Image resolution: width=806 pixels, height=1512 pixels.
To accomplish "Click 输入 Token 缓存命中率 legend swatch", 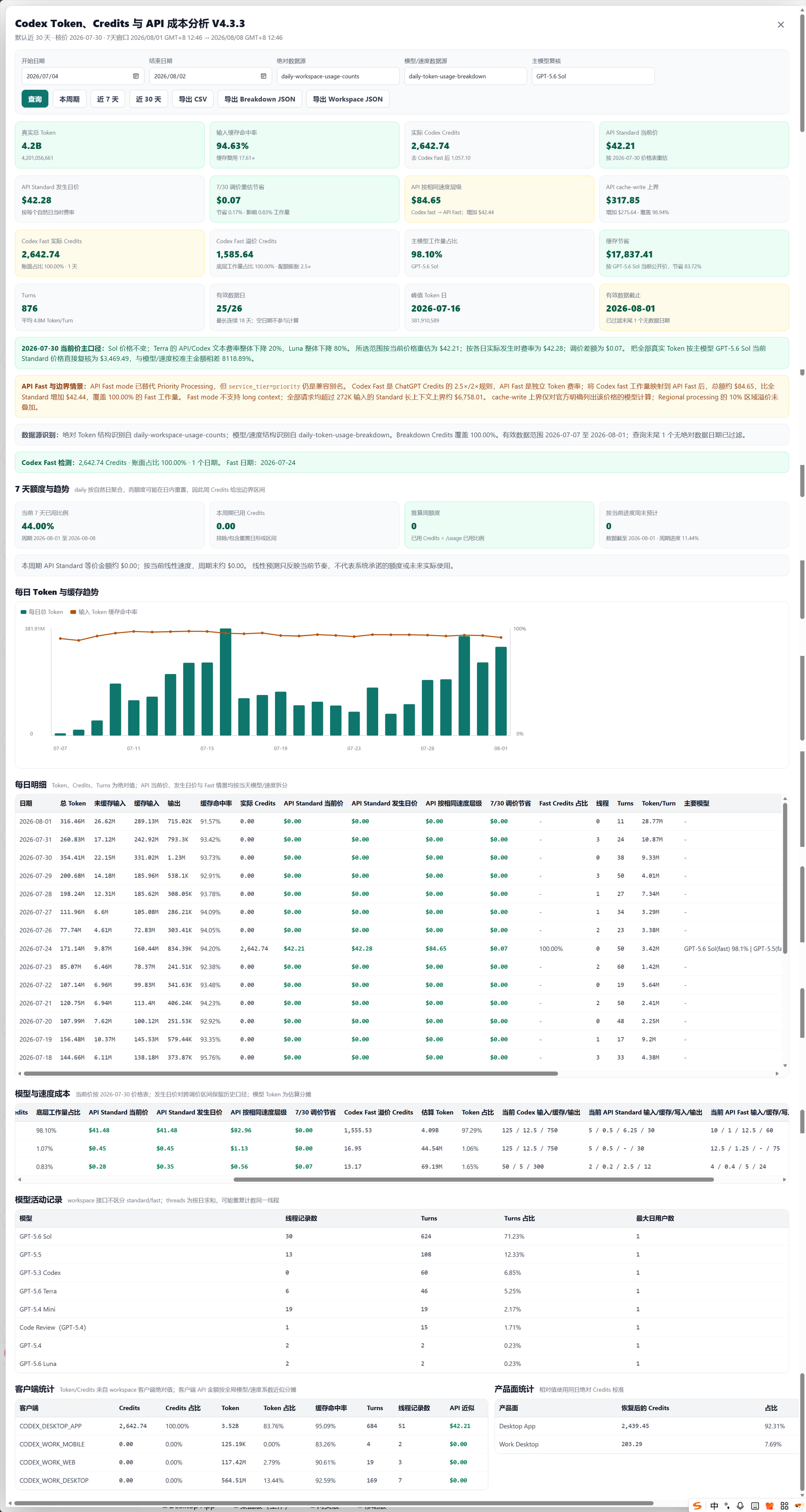I will (x=73, y=611).
